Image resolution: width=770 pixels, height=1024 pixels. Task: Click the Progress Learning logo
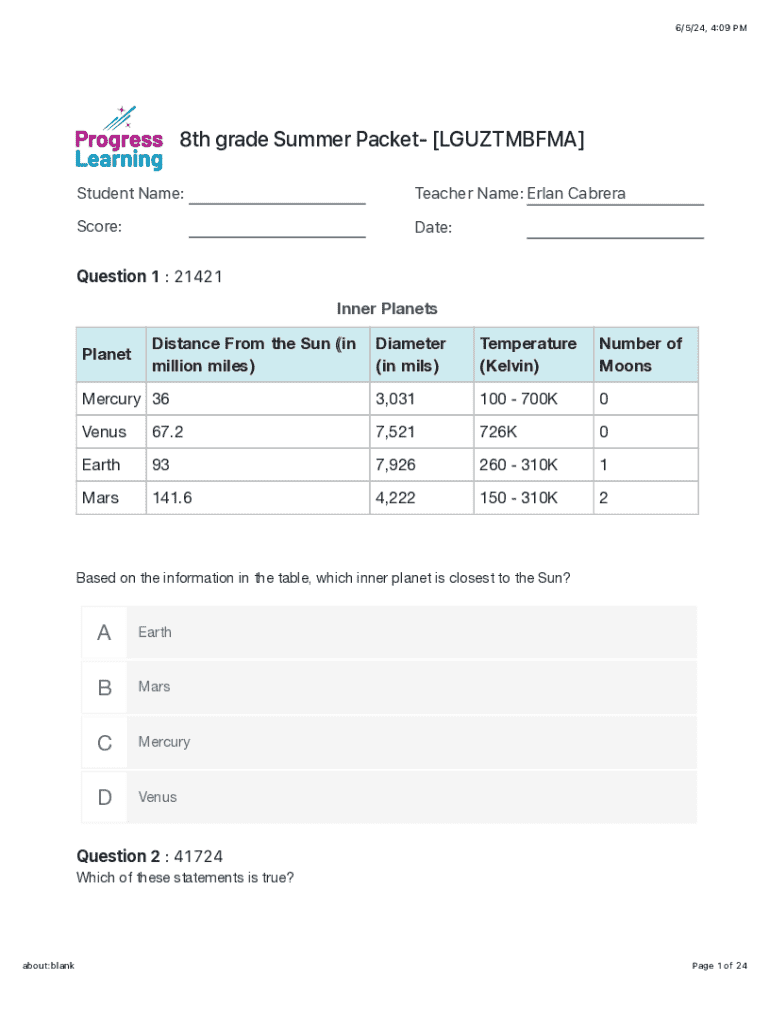pos(119,138)
